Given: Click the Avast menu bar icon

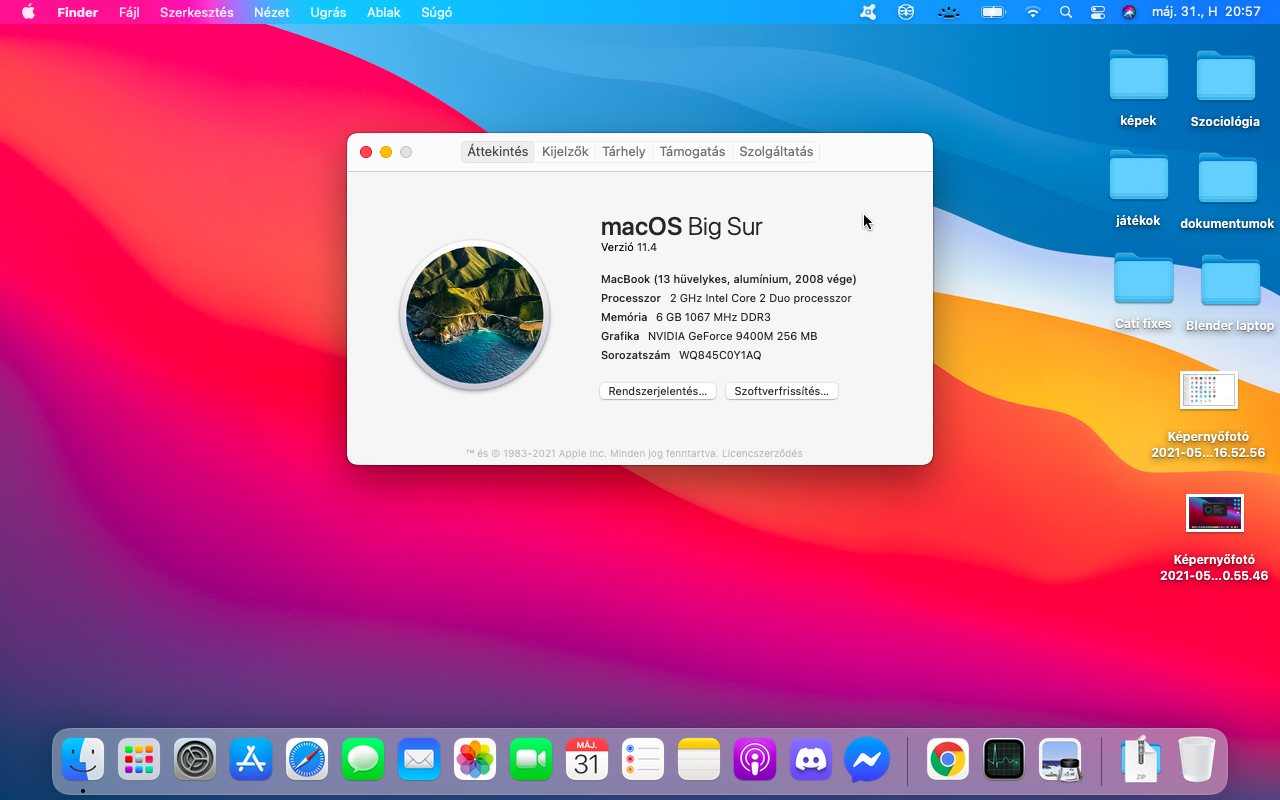Looking at the screenshot, I should tap(869, 12).
